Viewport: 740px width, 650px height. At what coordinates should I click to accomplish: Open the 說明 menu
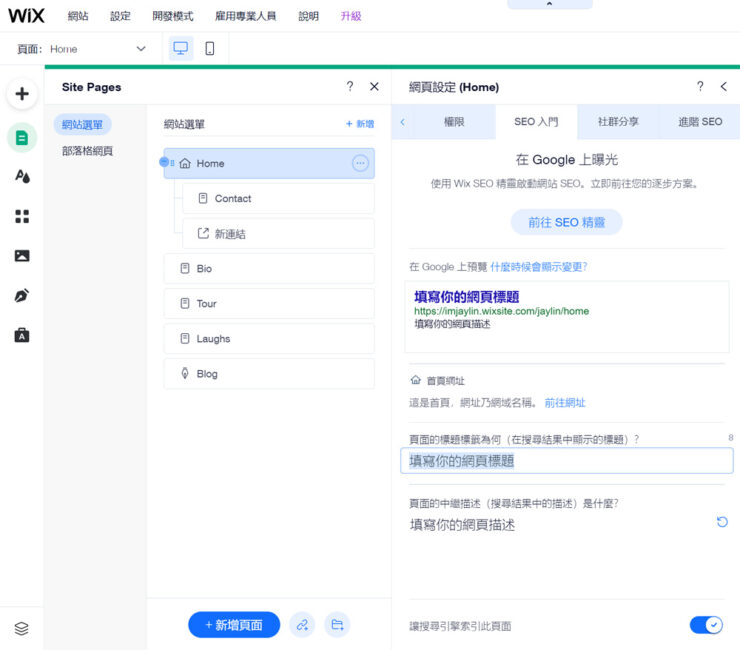(309, 16)
